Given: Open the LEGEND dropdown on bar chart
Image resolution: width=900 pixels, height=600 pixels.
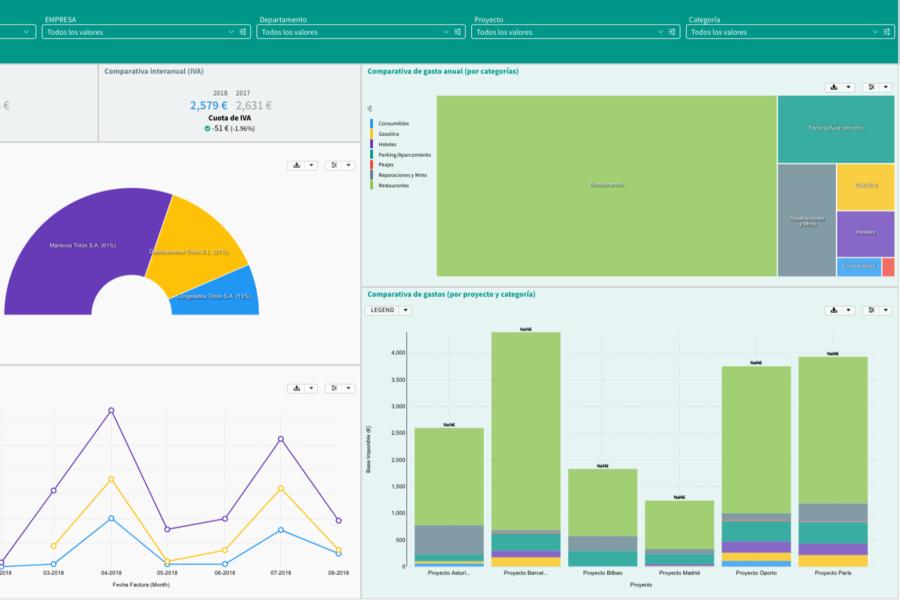Looking at the screenshot, I should click(389, 310).
